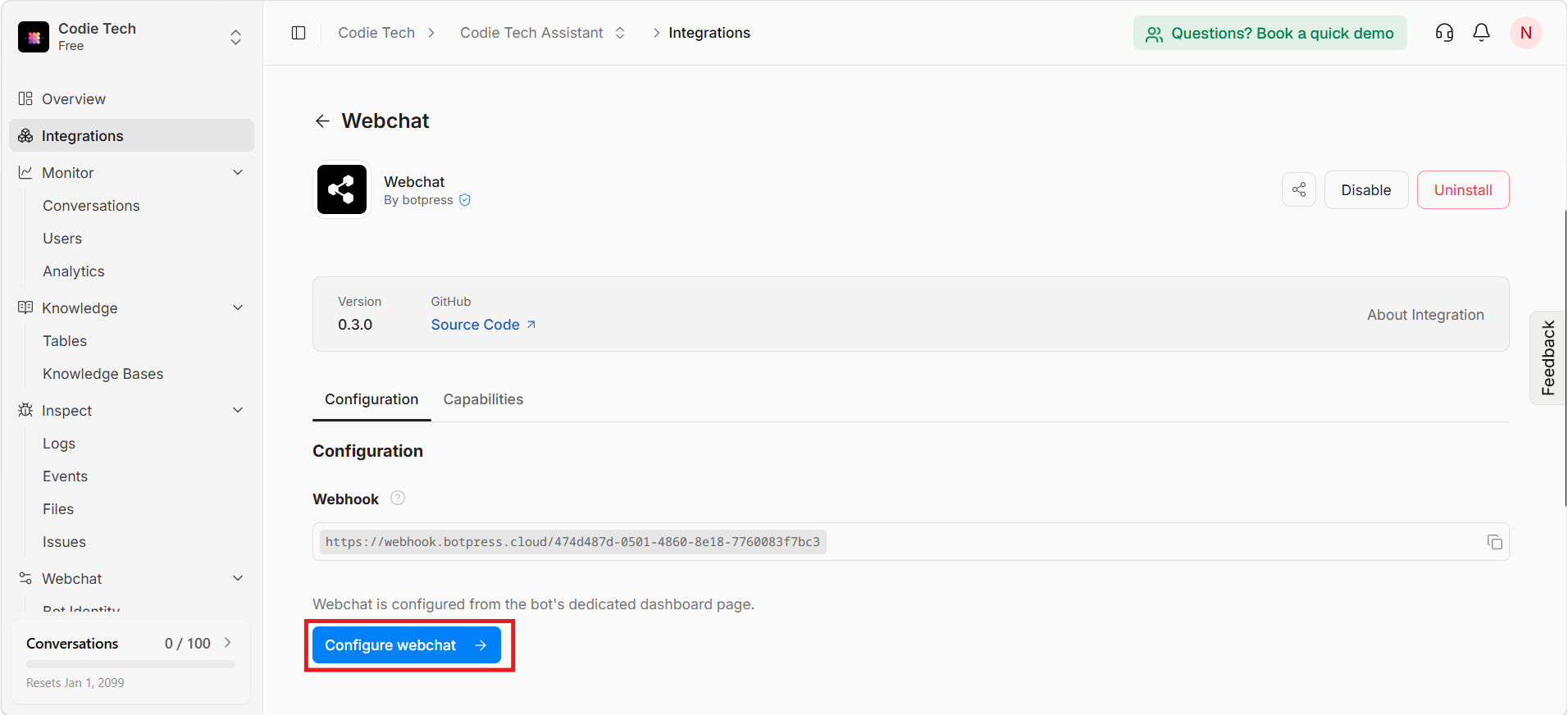
Task: Open Issues page
Action: 64,542
